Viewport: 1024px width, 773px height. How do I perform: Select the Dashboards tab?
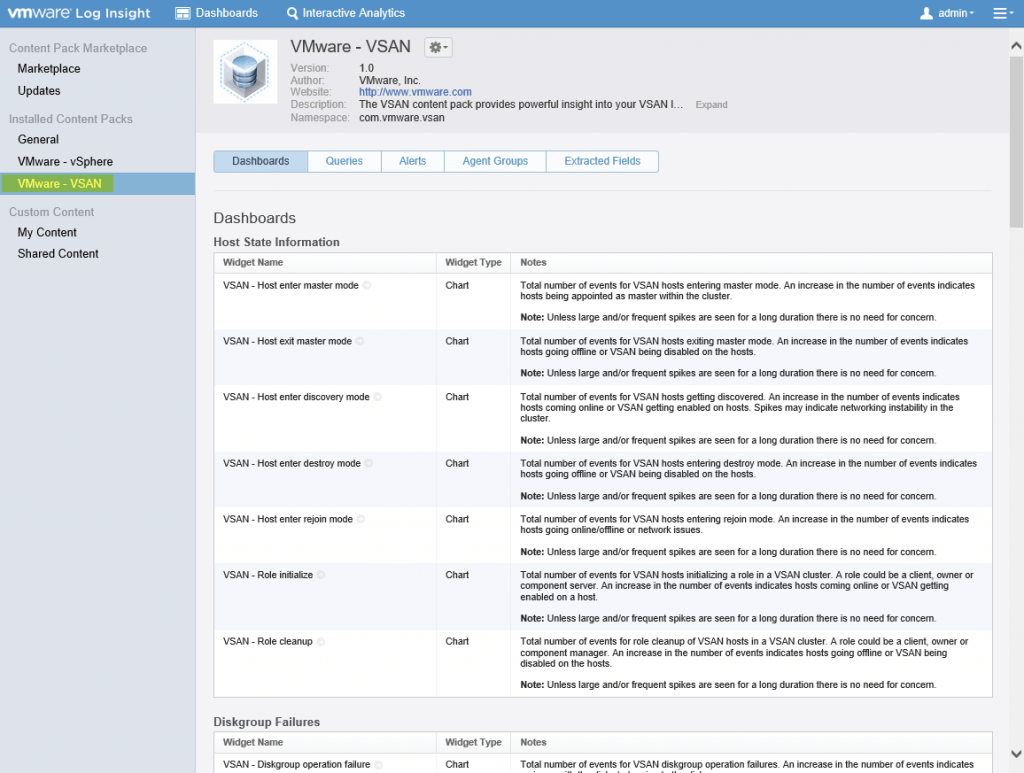tap(261, 161)
